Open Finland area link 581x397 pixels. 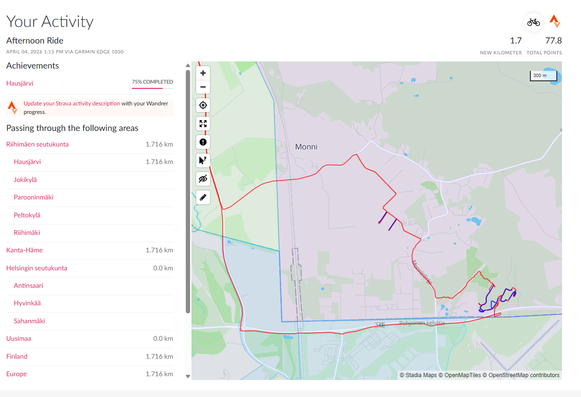tap(17, 356)
